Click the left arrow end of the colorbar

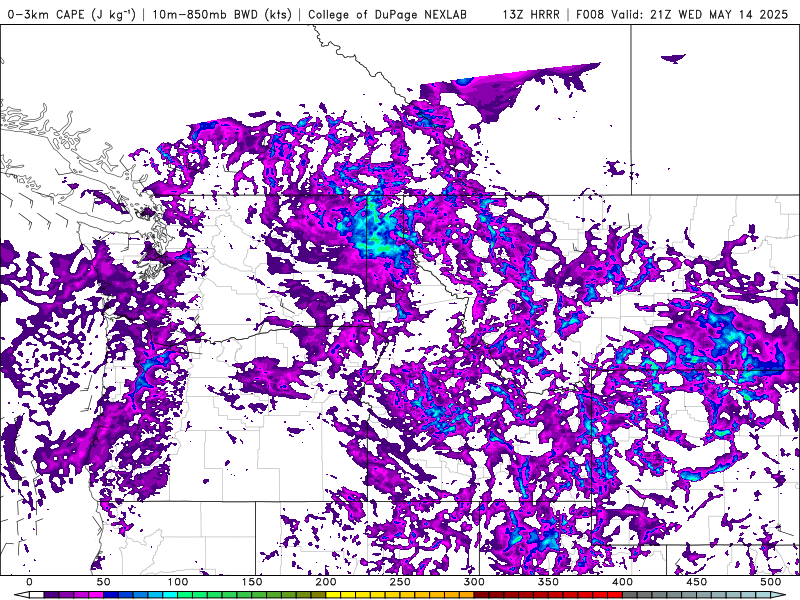[22, 595]
